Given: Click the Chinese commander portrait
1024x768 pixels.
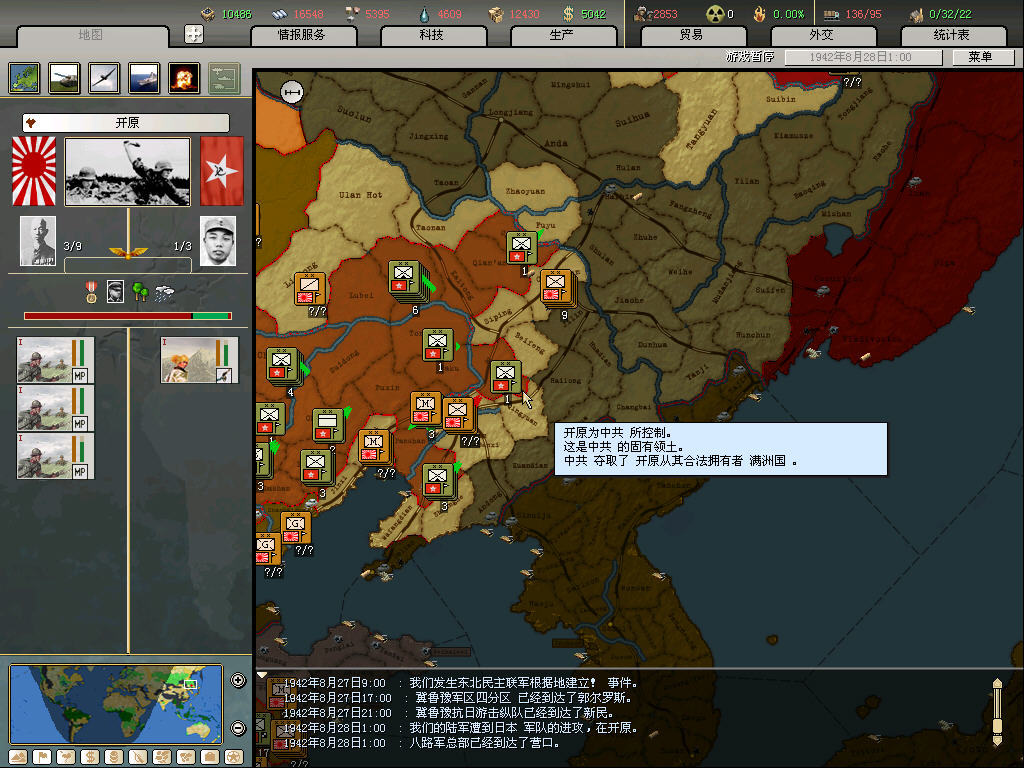Looking at the screenshot, I should [217, 241].
